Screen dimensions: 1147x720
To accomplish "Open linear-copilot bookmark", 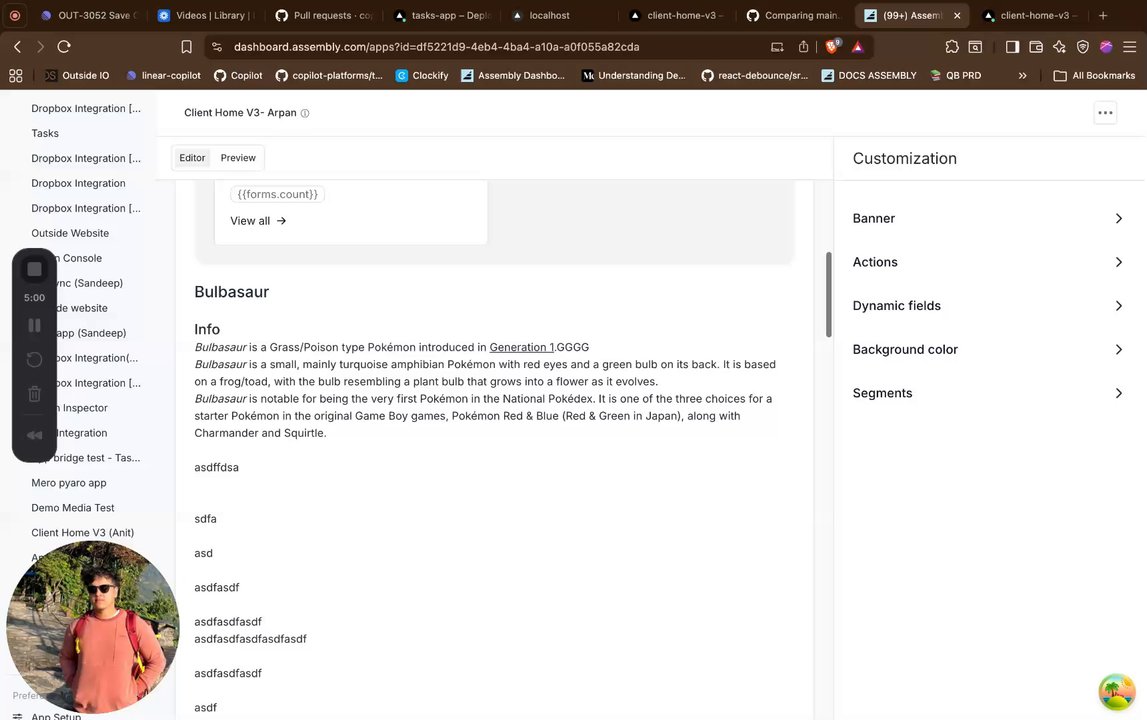I will [163, 75].
